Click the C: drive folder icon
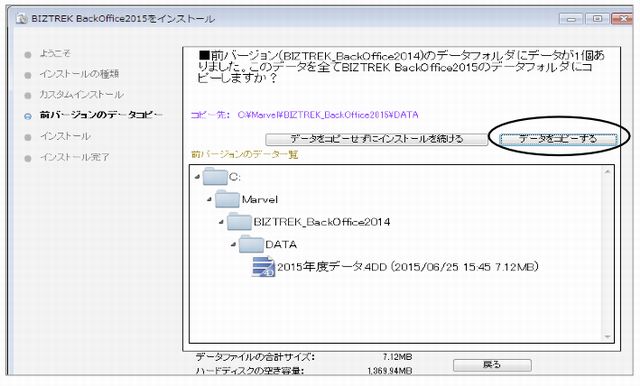The width and height of the screenshot is (640, 386). point(215,176)
